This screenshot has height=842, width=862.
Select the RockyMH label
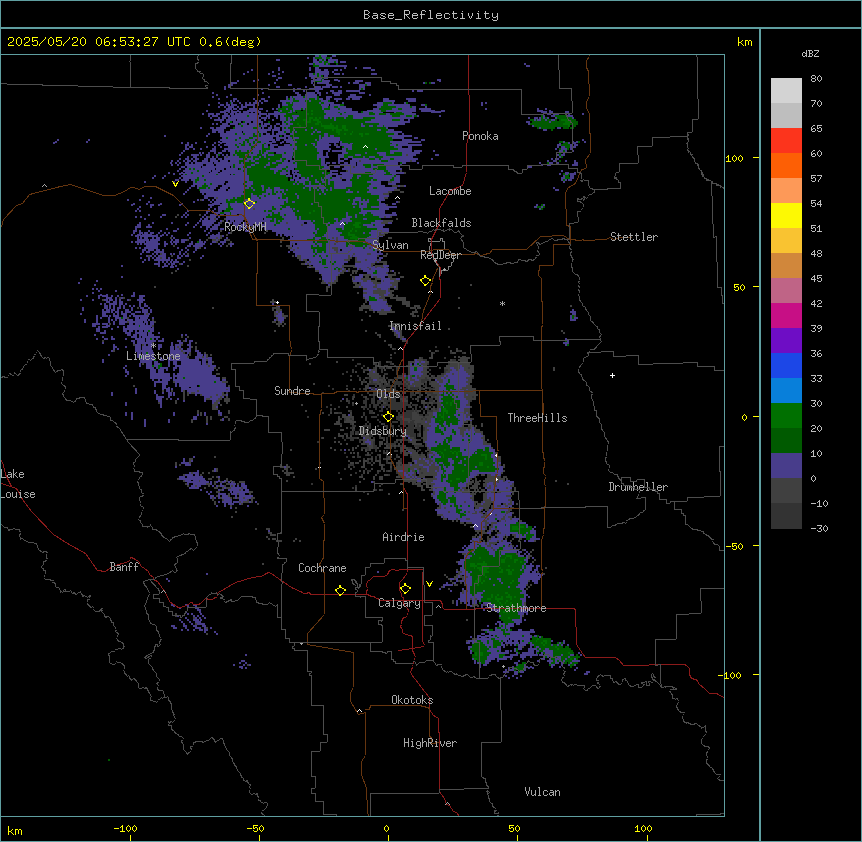coord(245,227)
